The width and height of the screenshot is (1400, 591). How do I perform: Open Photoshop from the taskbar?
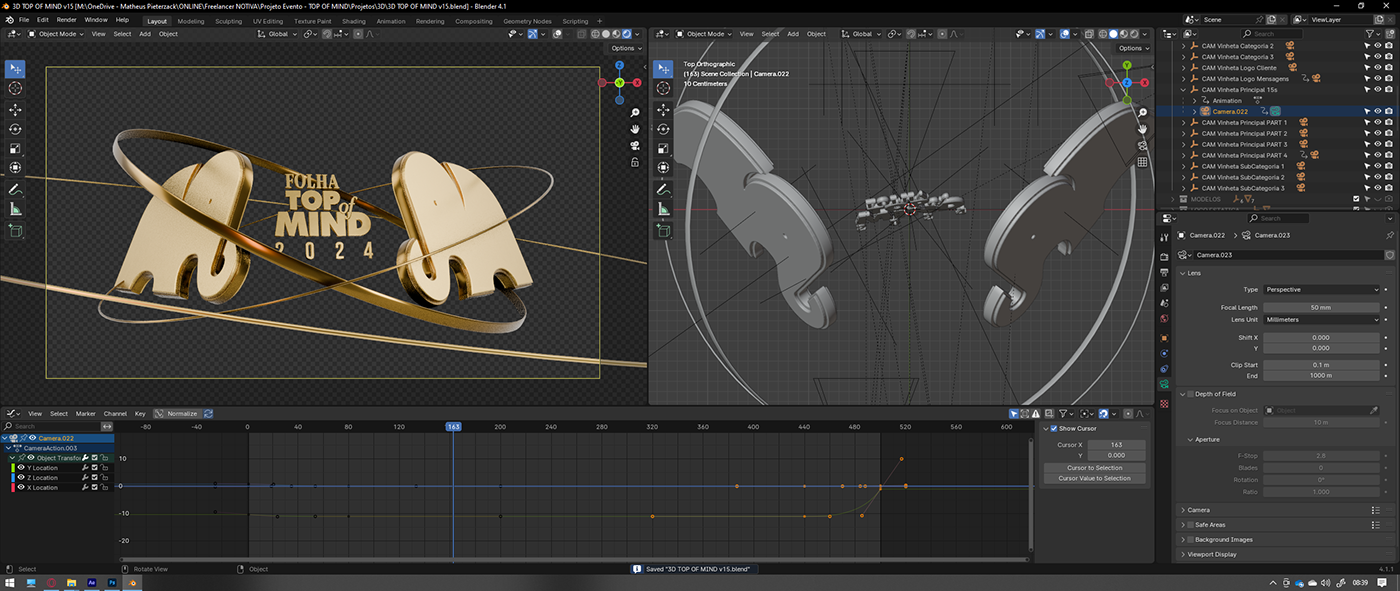[x=112, y=581]
